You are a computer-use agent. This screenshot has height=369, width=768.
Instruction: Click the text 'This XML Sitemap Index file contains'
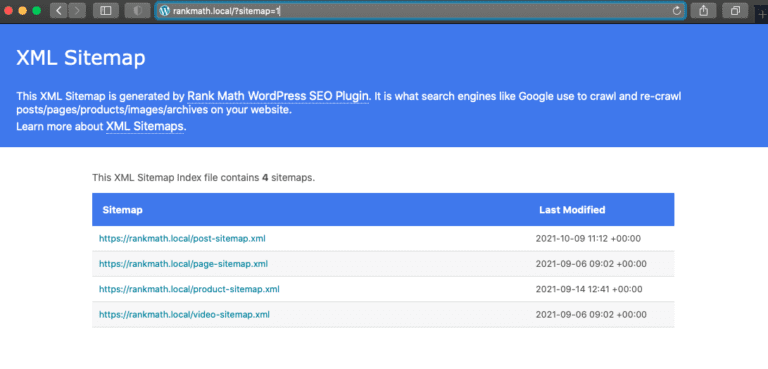pyautogui.click(x=176, y=177)
